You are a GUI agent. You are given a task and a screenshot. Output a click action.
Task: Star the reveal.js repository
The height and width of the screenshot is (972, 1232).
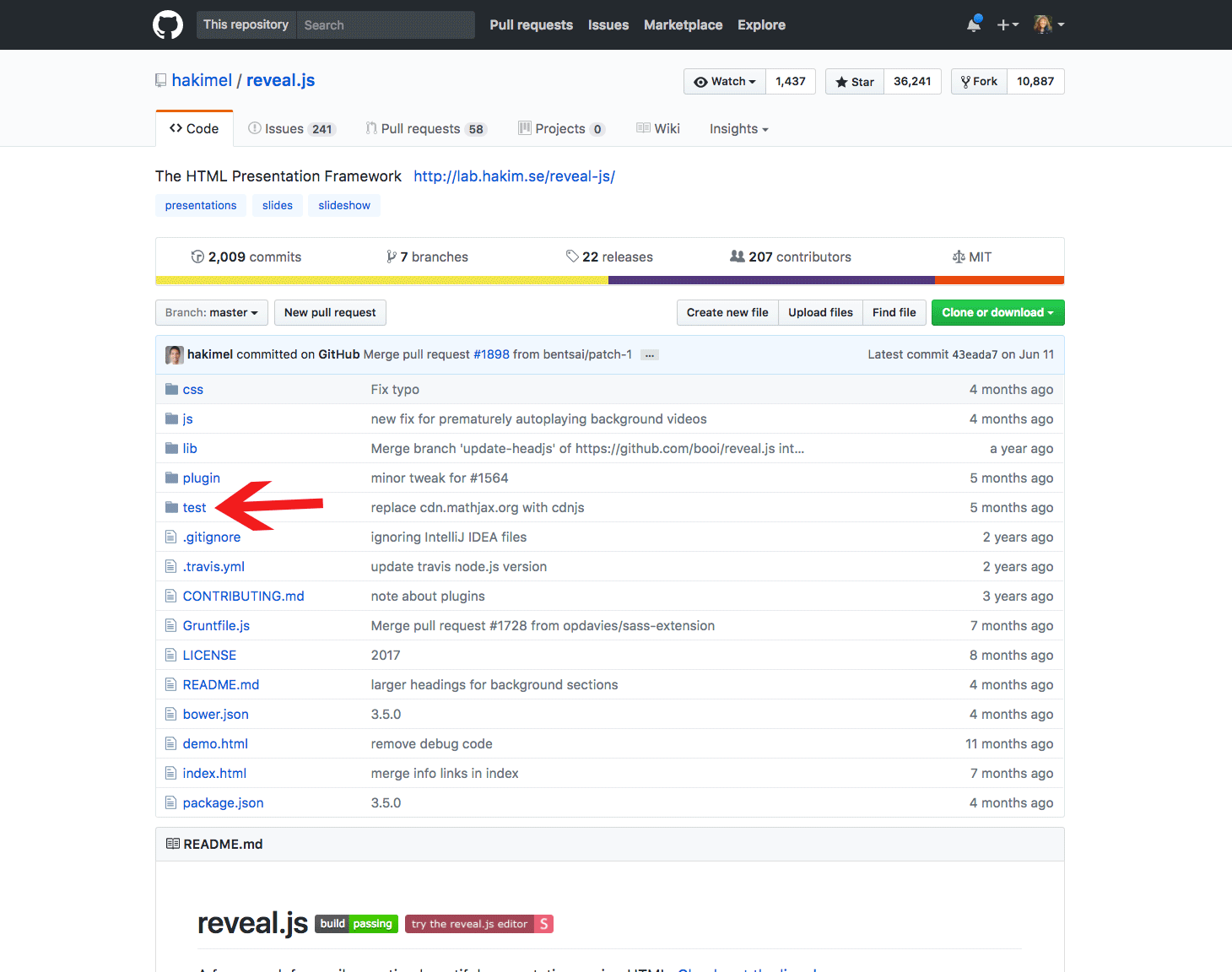[854, 81]
